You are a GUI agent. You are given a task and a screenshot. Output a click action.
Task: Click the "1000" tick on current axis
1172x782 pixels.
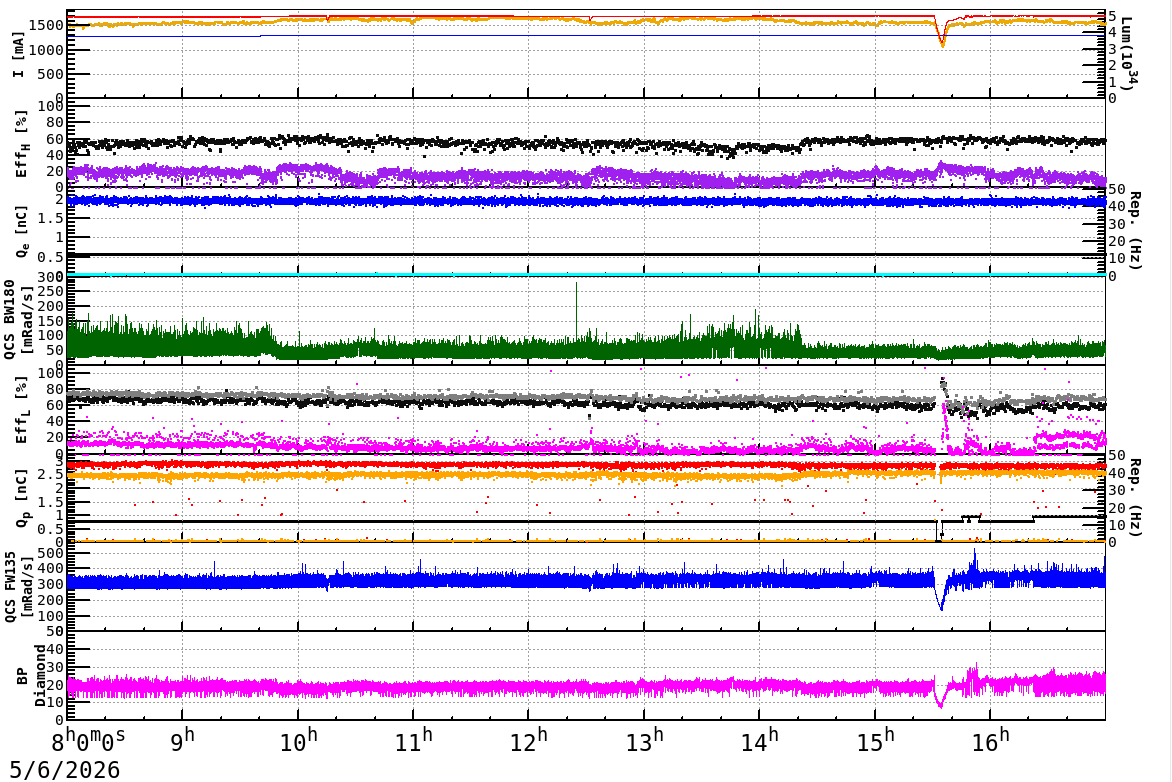click(x=46, y=50)
